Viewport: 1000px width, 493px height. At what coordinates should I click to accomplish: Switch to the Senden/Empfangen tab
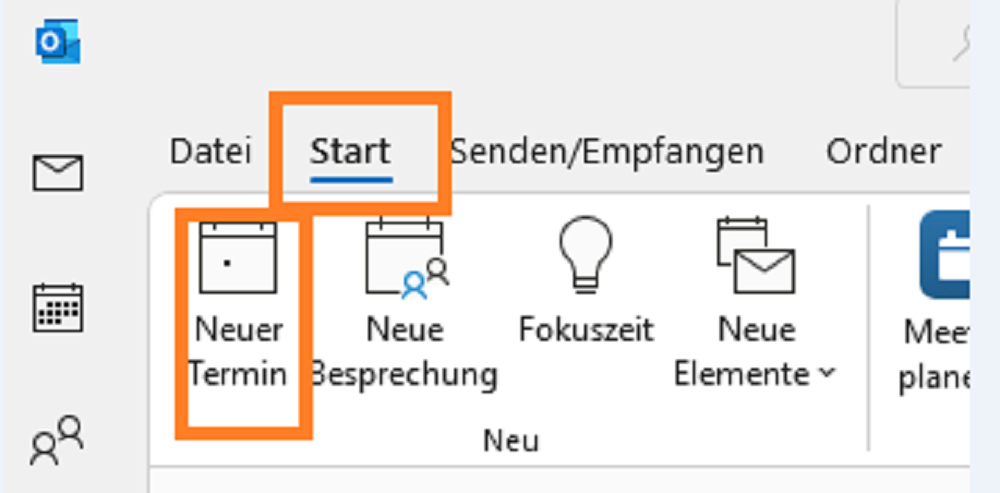coord(607,152)
